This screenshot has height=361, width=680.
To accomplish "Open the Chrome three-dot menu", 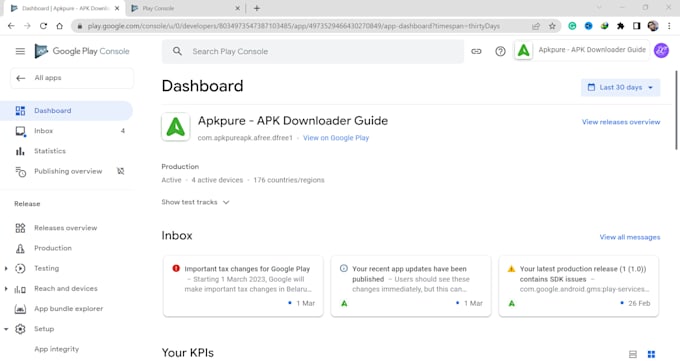I will point(669,26).
